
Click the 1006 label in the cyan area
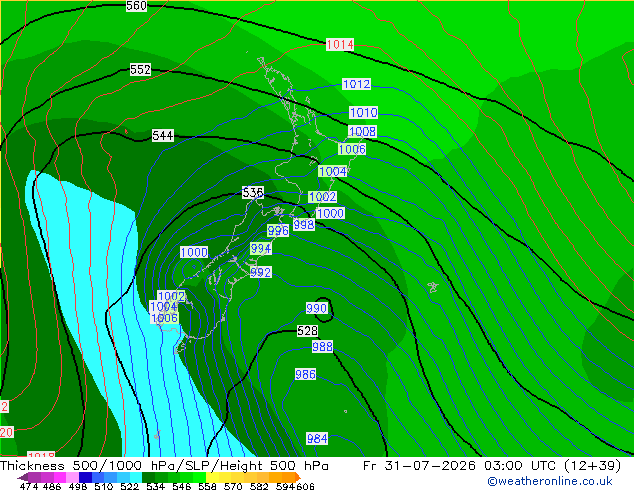164,318
